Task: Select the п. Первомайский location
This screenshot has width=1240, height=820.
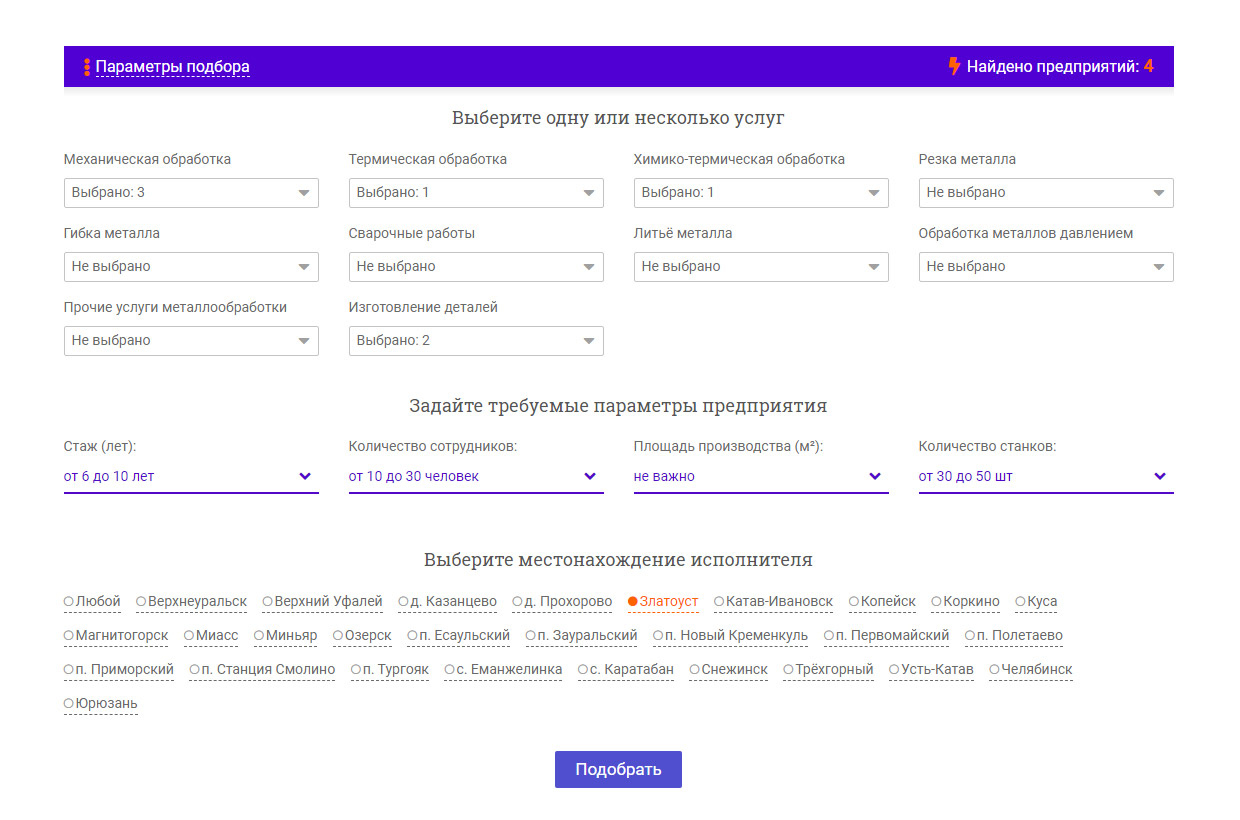Action: [x=886, y=636]
